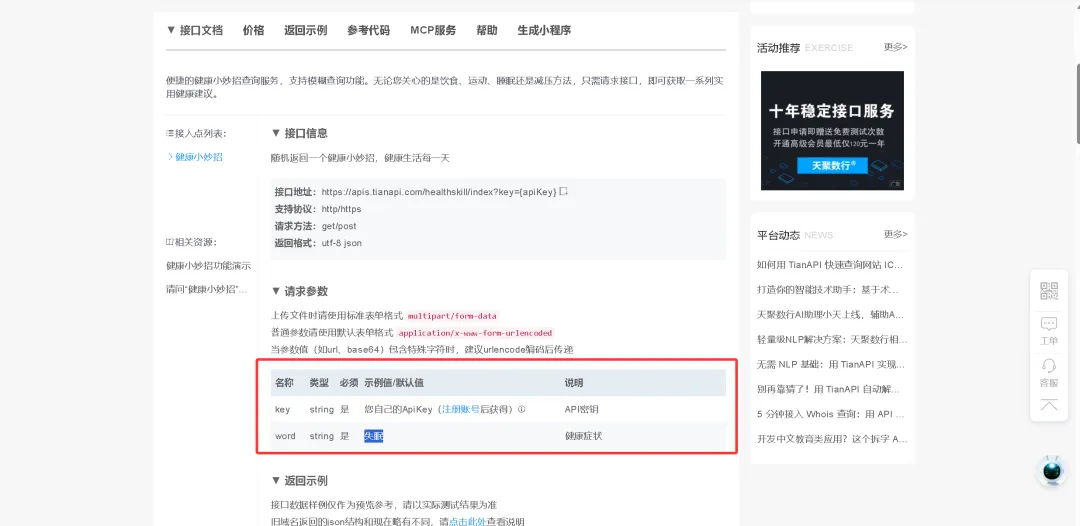Click the get/post request method value
Viewport: 1080px width, 526px height.
pos(339,226)
